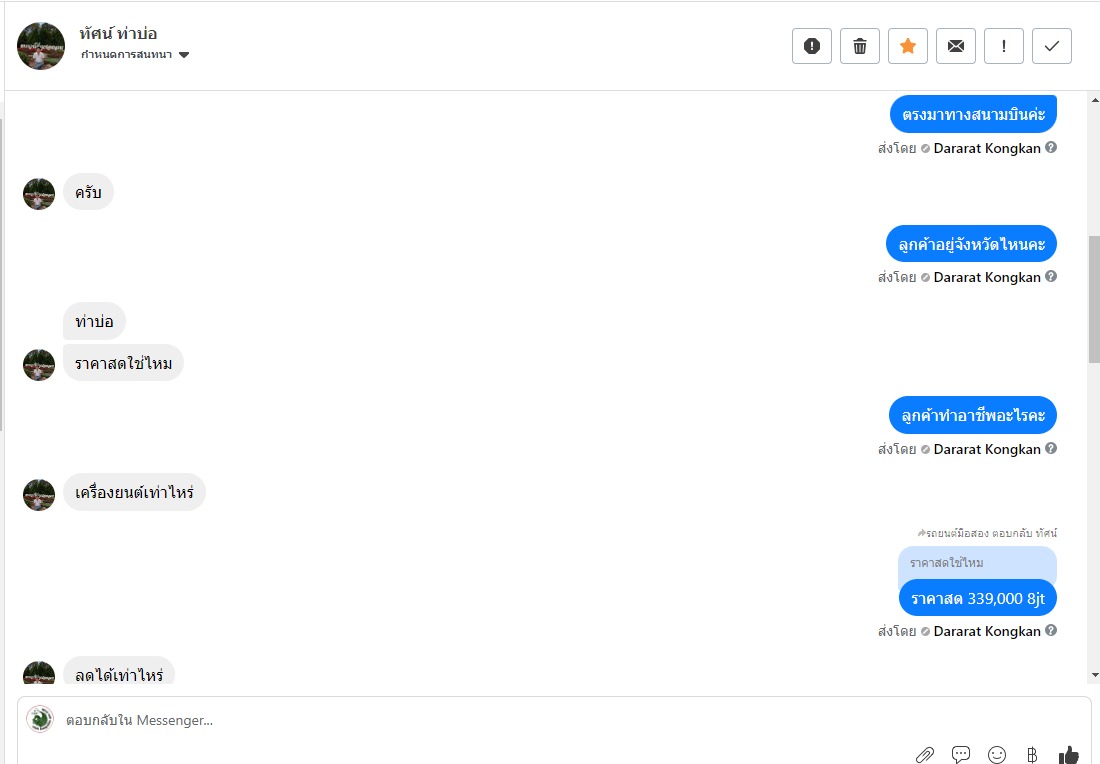Screen dimensions: 1100x764
Task: Click help icon beside first Dararat Kongkan
Action: point(1051,148)
